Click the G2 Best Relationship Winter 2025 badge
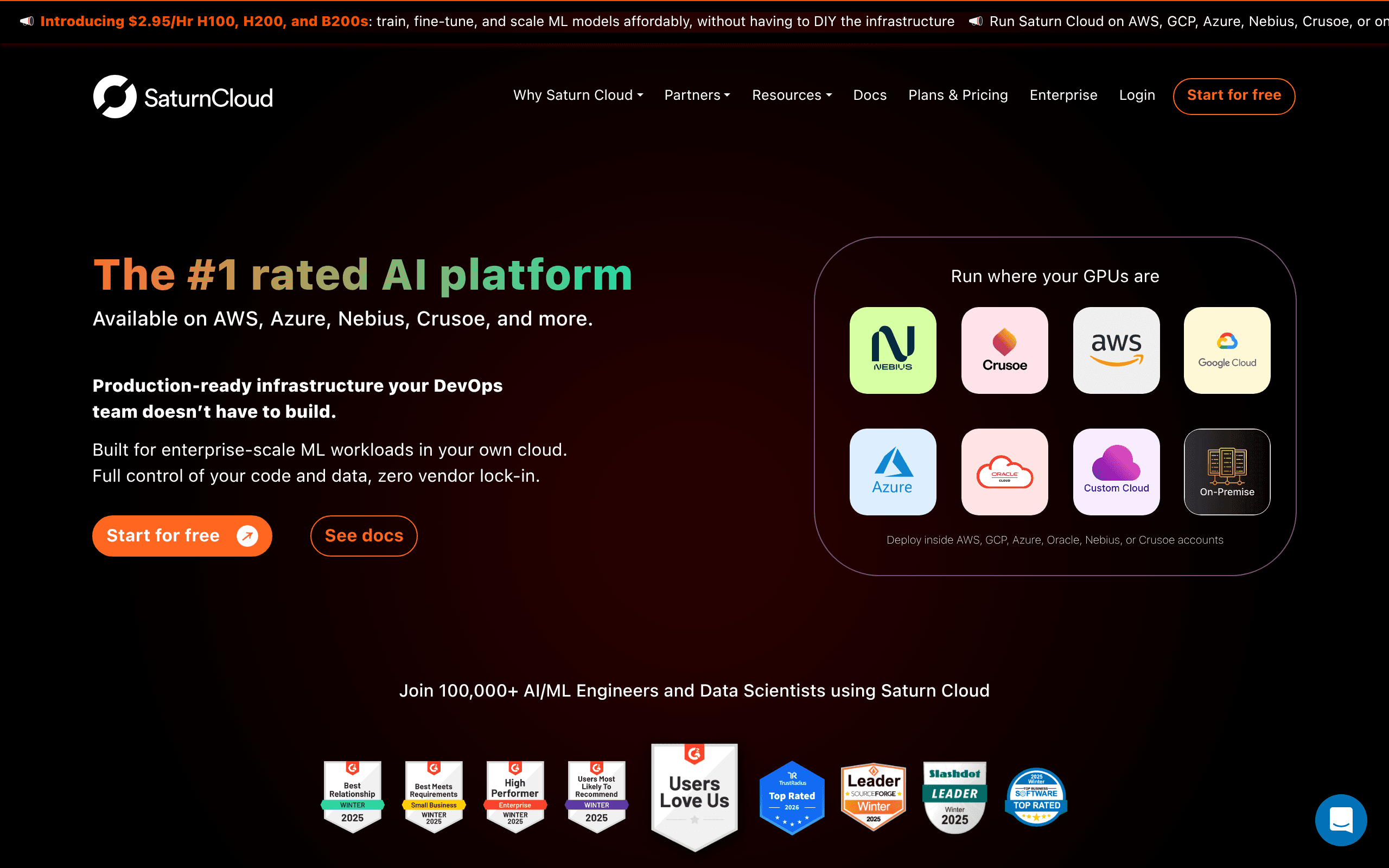This screenshot has width=1389, height=868. [353, 797]
